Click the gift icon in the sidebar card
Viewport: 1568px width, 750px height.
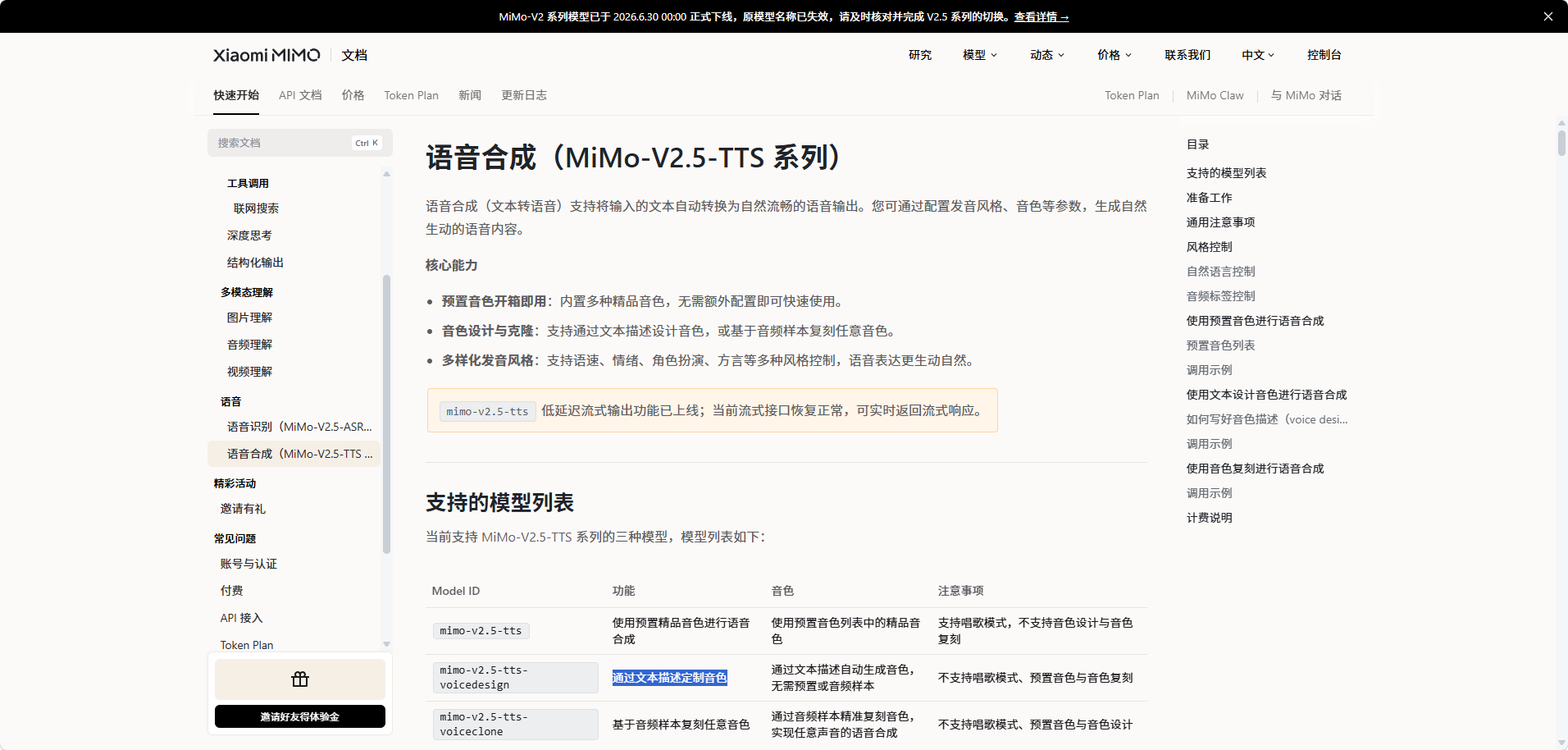pos(300,679)
